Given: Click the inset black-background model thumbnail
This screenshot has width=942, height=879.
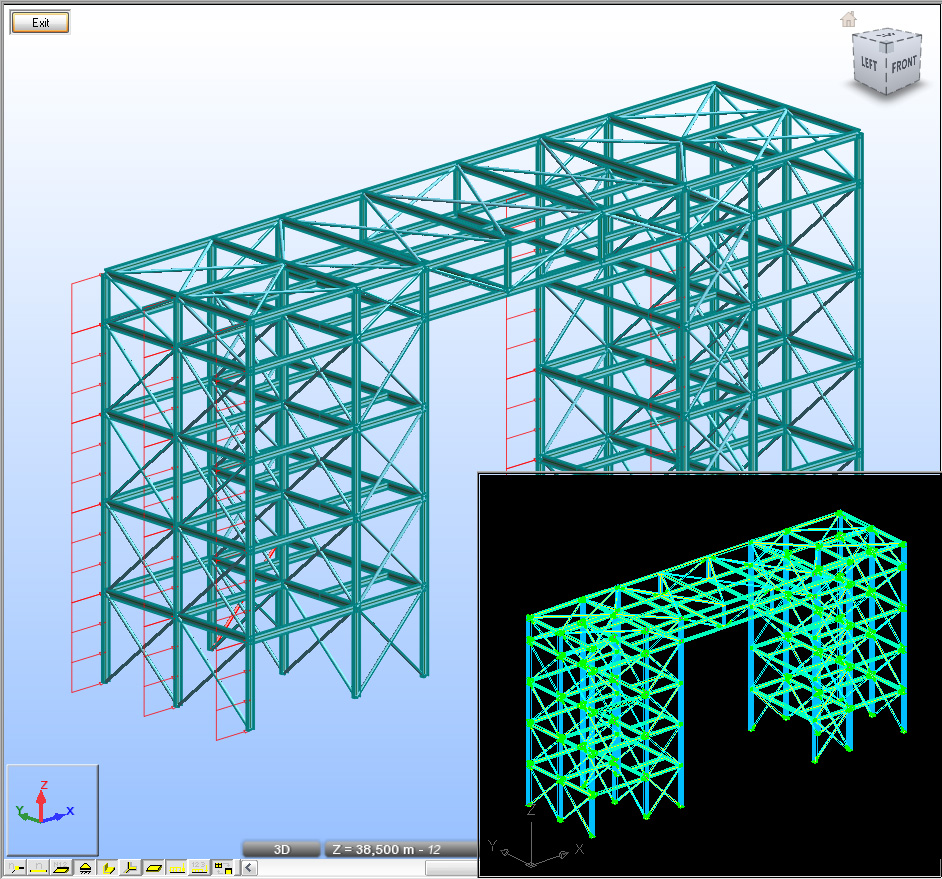Looking at the screenshot, I should click(x=709, y=672).
